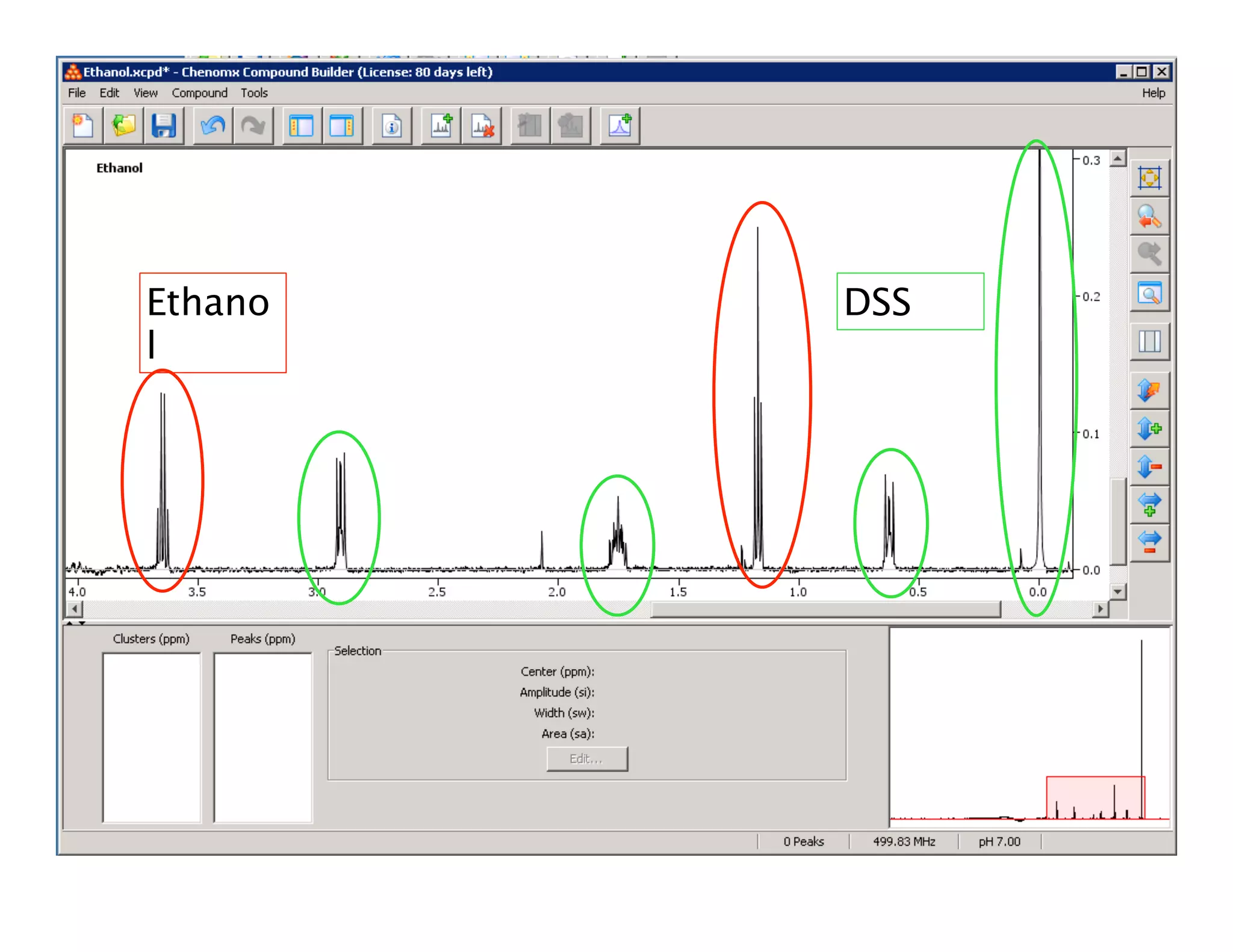Increase vertical zoom with plus arrow icon
This screenshot has height=952, width=1233.
1149,429
